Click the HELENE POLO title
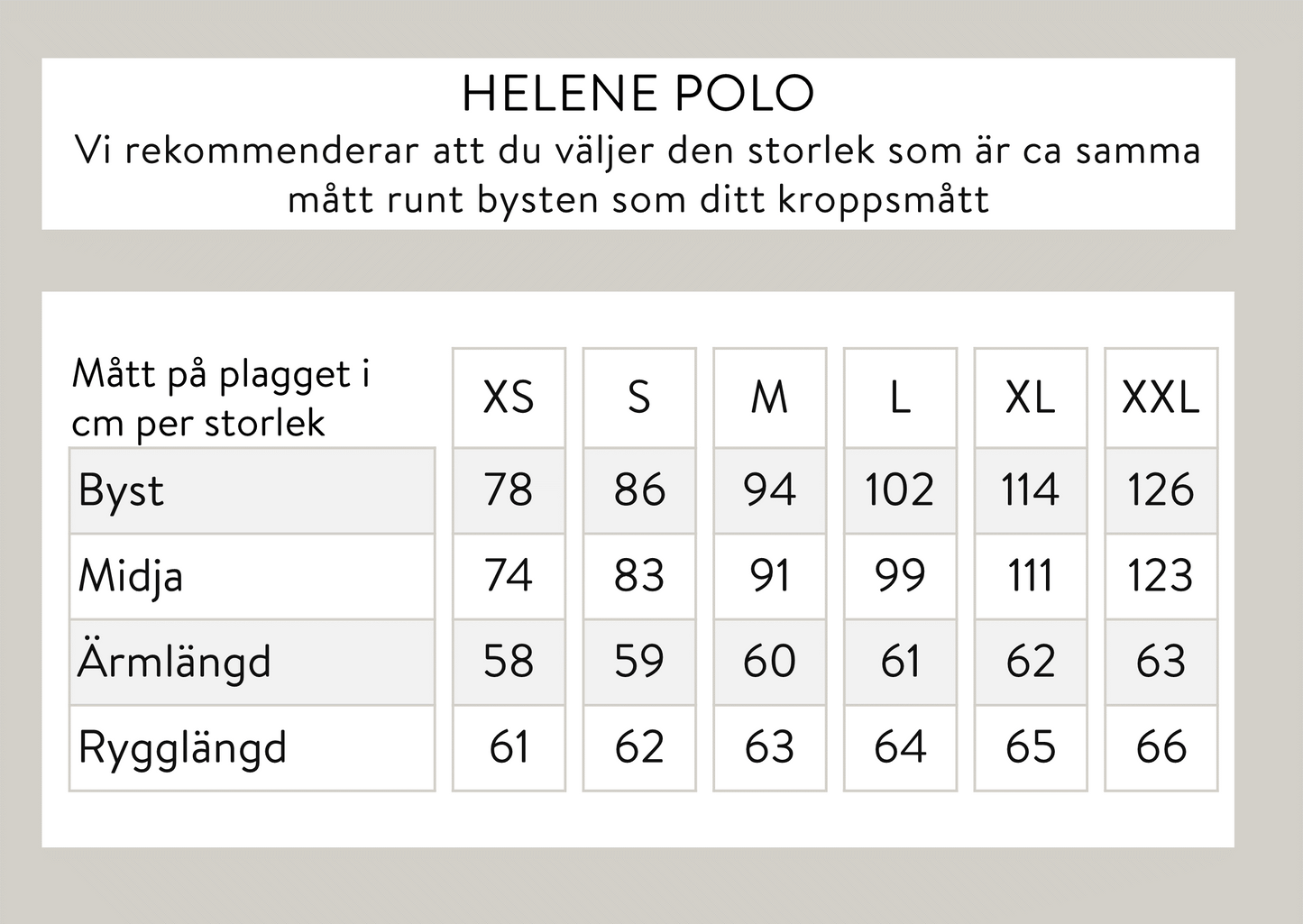The image size is (1303, 924). (x=638, y=94)
